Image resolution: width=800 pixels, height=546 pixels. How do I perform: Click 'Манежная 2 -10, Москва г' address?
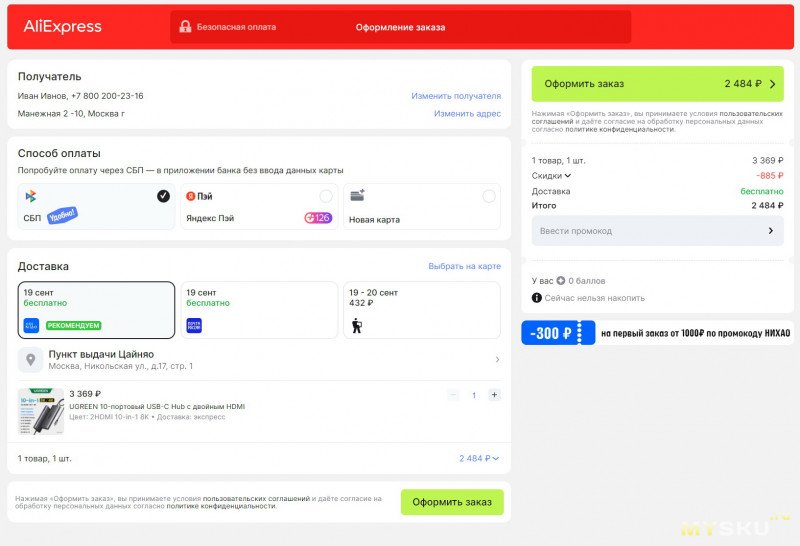[x=71, y=113]
